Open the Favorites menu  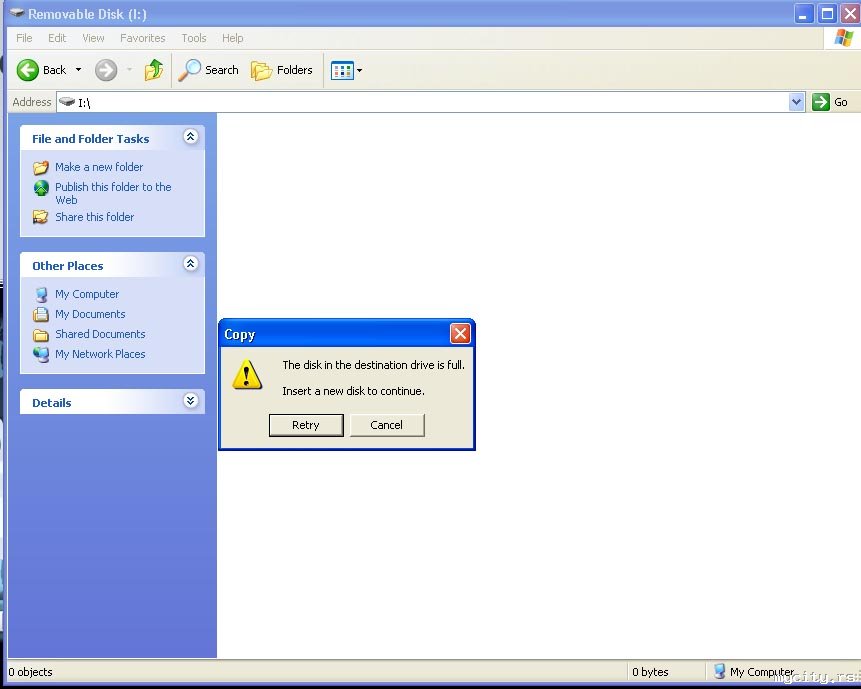pos(143,38)
